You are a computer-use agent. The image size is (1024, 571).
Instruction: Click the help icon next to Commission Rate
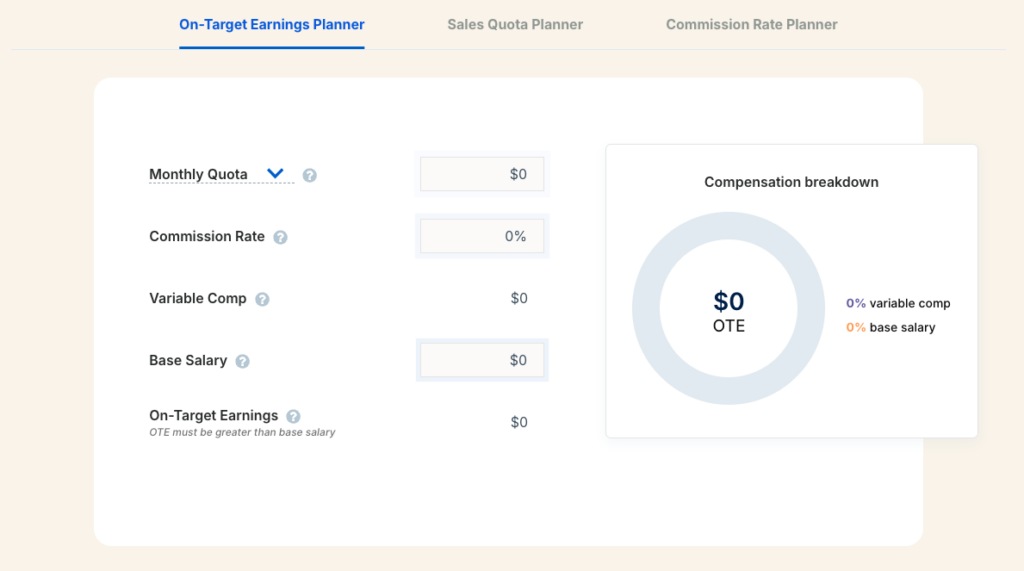(x=280, y=238)
